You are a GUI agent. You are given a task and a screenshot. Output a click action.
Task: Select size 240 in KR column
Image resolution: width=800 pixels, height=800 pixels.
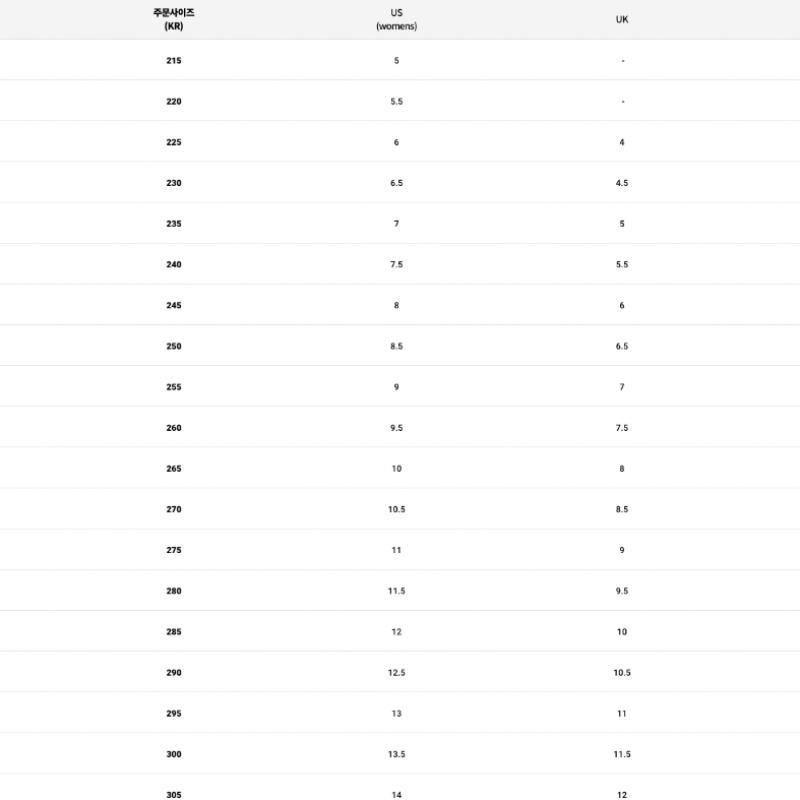[x=174, y=265]
